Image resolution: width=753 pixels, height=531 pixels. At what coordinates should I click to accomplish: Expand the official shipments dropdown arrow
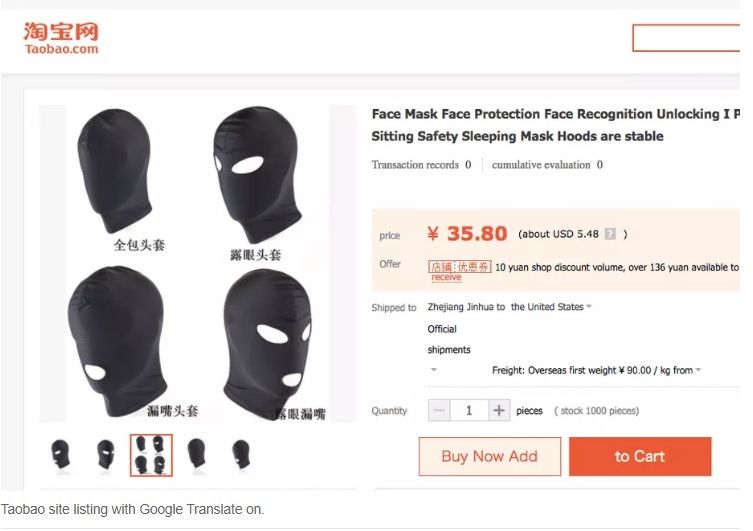[434, 370]
